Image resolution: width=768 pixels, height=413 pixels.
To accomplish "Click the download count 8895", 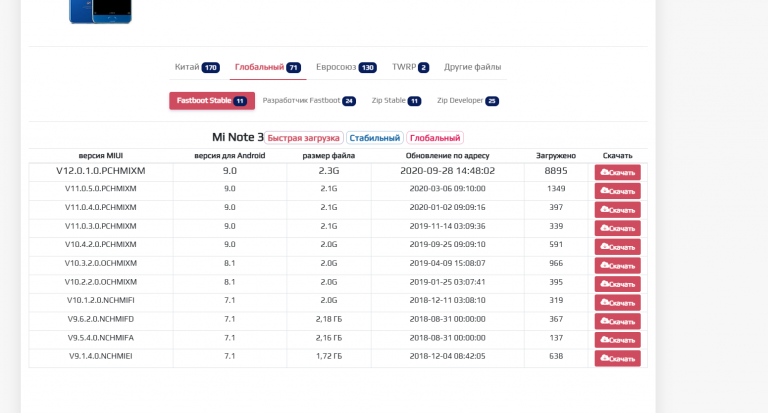I will click(x=556, y=171).
